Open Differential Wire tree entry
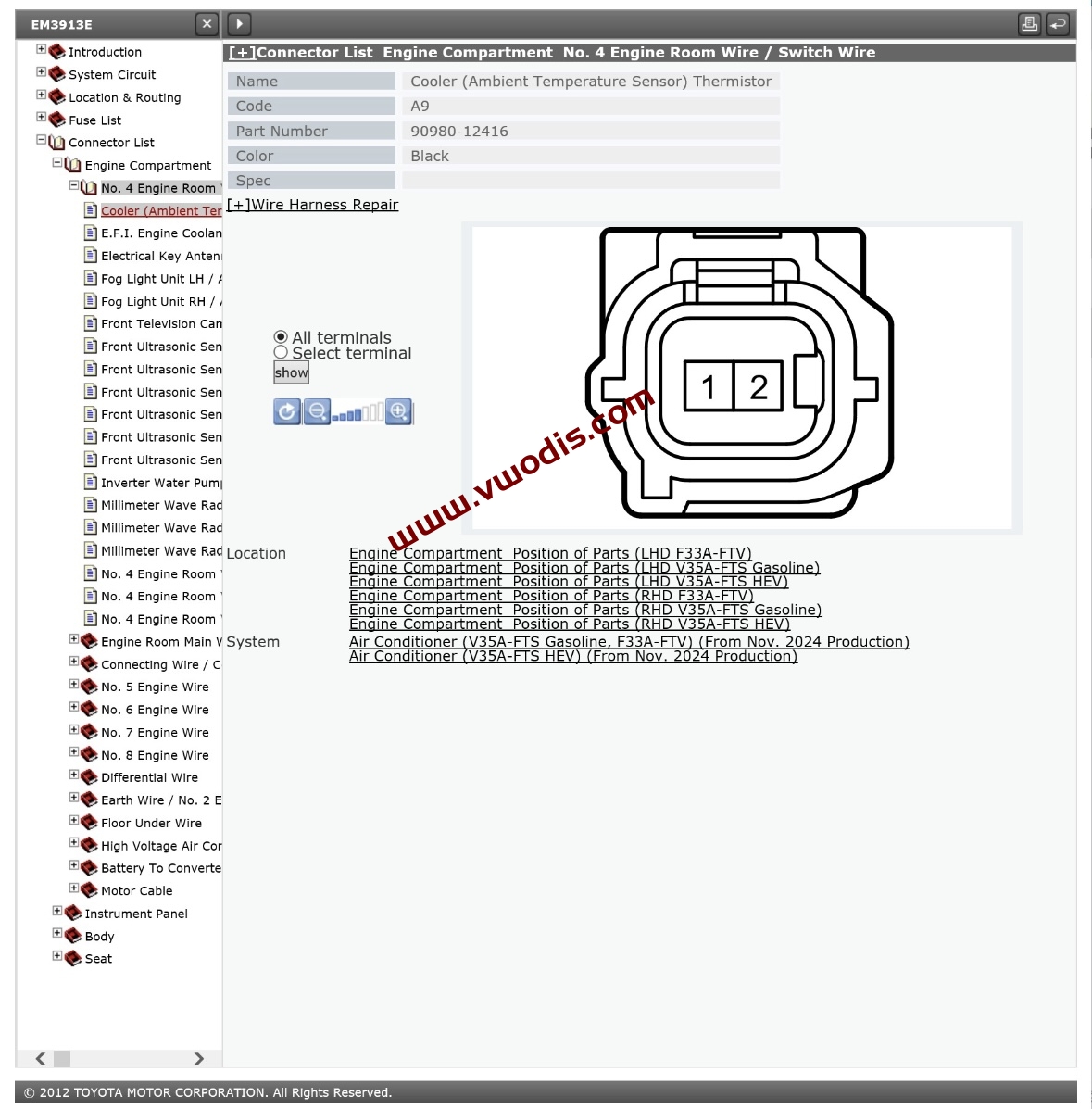 tap(149, 777)
